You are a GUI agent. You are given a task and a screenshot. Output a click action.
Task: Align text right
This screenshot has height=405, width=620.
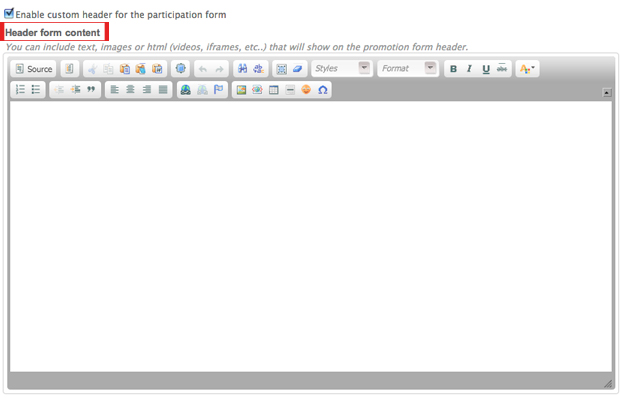(x=147, y=90)
